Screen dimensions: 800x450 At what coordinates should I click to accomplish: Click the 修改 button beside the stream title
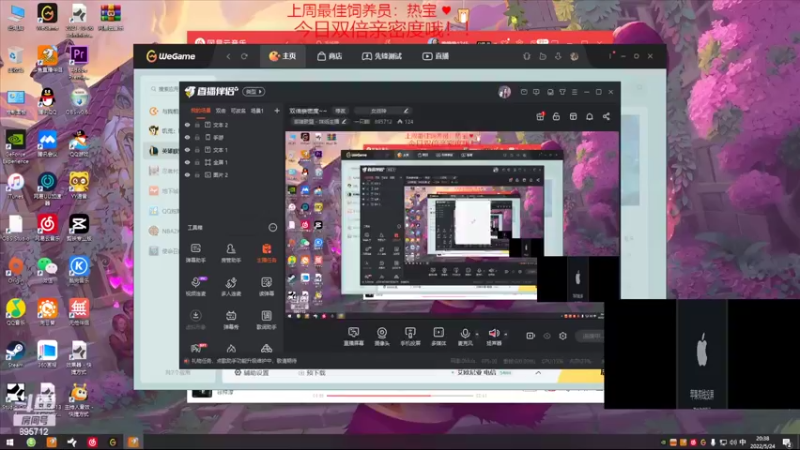pos(340,111)
